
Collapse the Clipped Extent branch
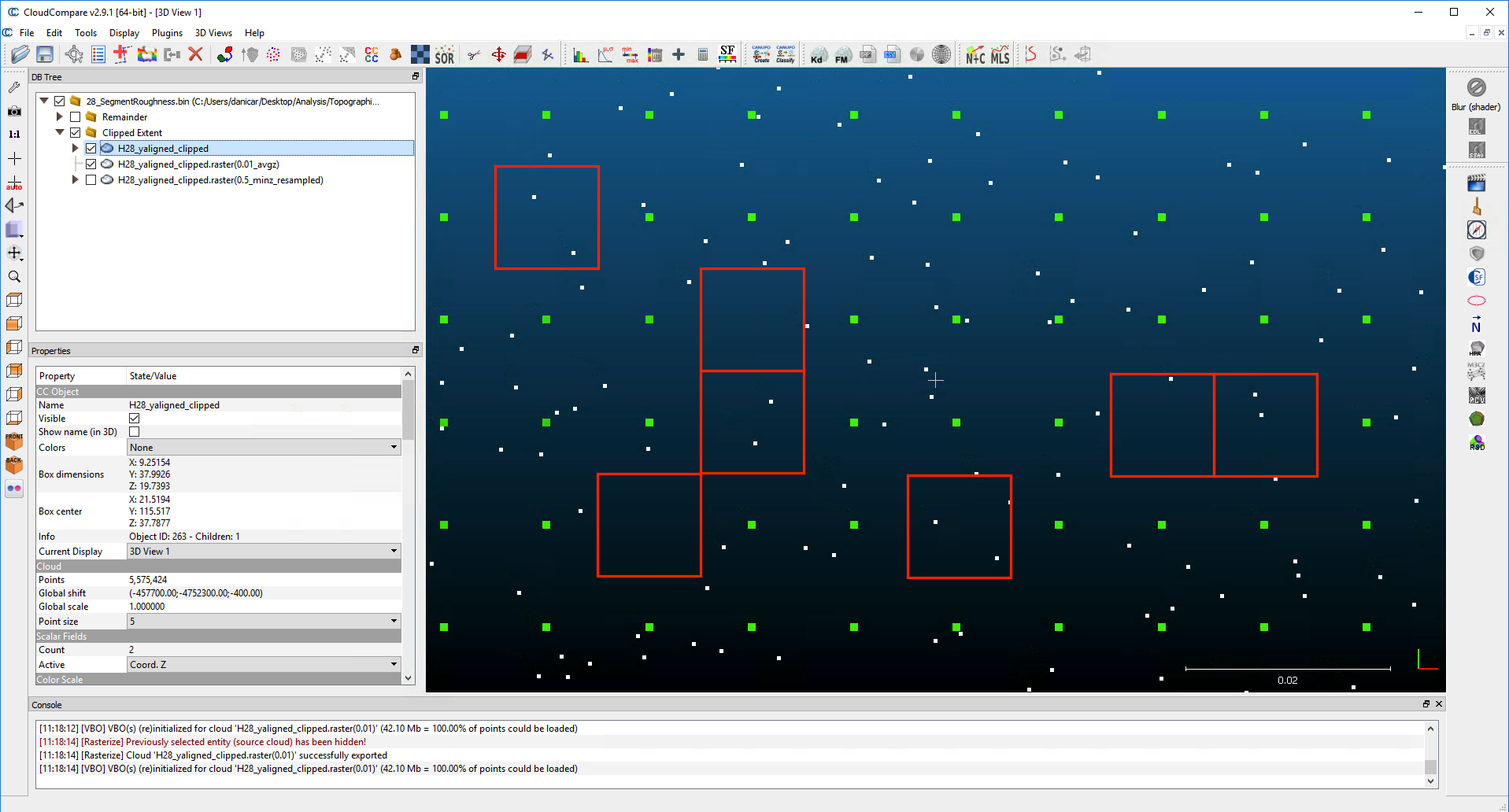click(x=60, y=132)
